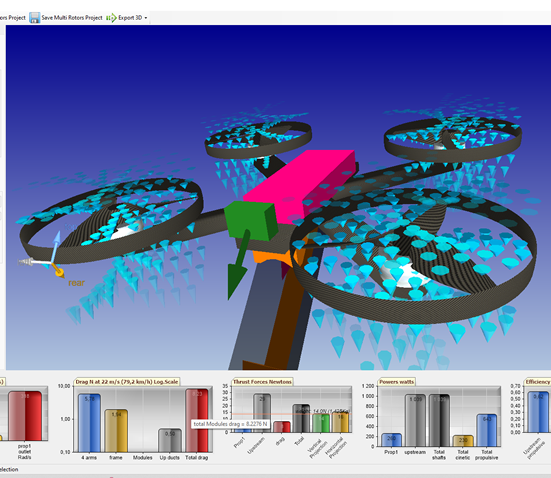Click the '4 arms' blue drag bar
551x478 pixels.
point(89,423)
